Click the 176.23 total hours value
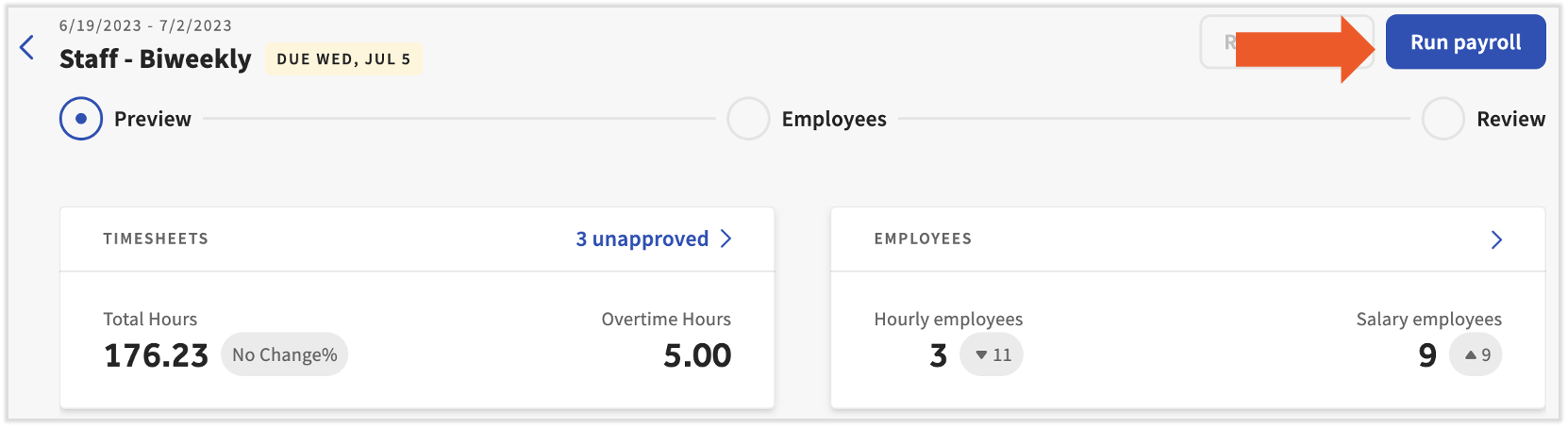 pos(156,355)
